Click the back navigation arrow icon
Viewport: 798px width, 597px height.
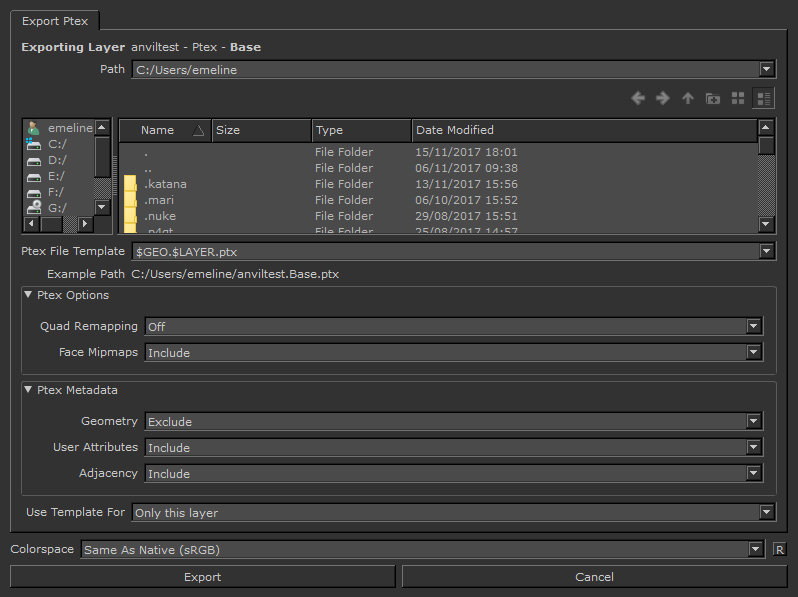[x=638, y=98]
